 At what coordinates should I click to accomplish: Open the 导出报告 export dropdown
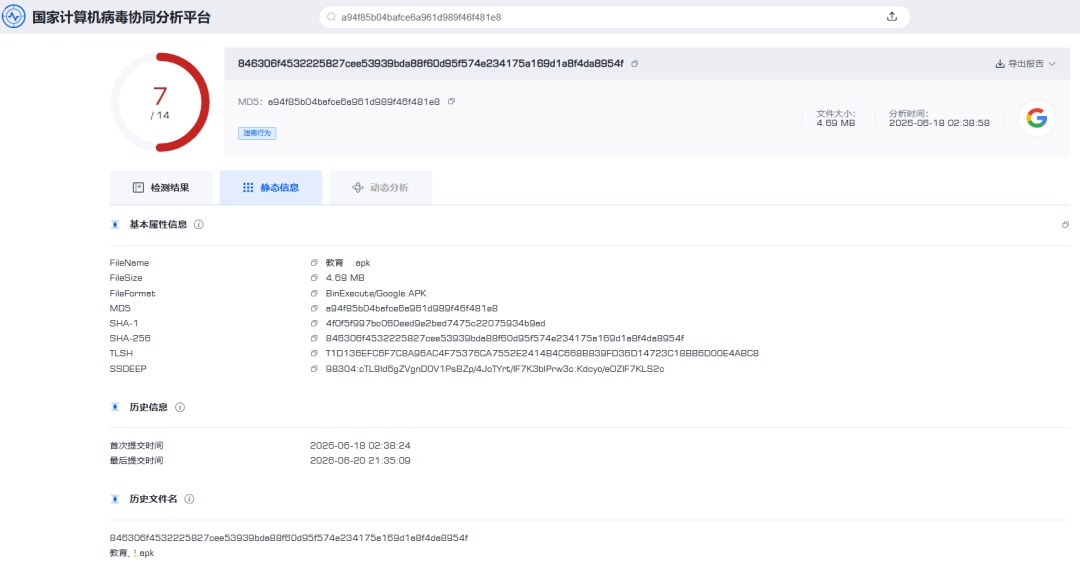click(1025, 63)
